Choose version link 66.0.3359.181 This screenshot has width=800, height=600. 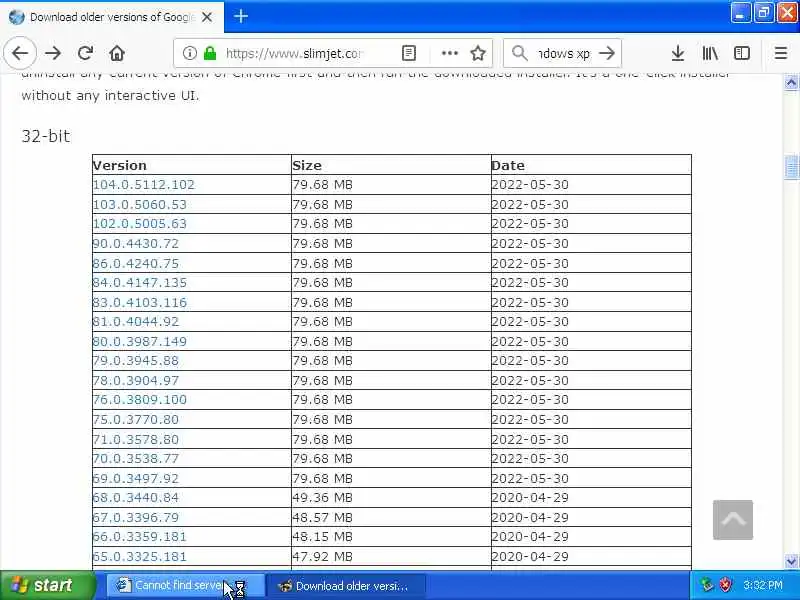click(140, 537)
